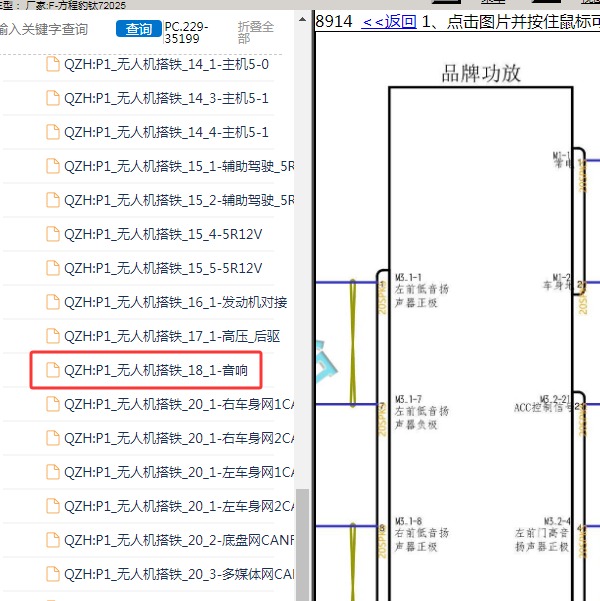
Task: Click file icon beside 20_1-右车身网2CA
Action: 53,438
